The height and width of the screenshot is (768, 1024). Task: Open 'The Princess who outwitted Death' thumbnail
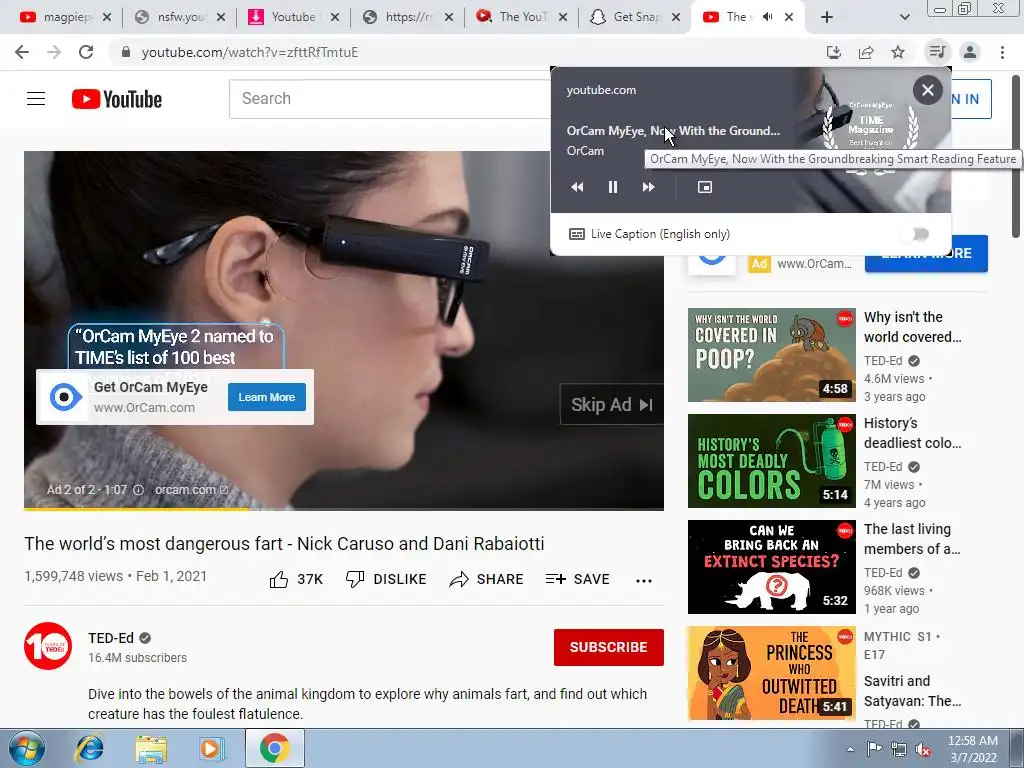coord(771,673)
